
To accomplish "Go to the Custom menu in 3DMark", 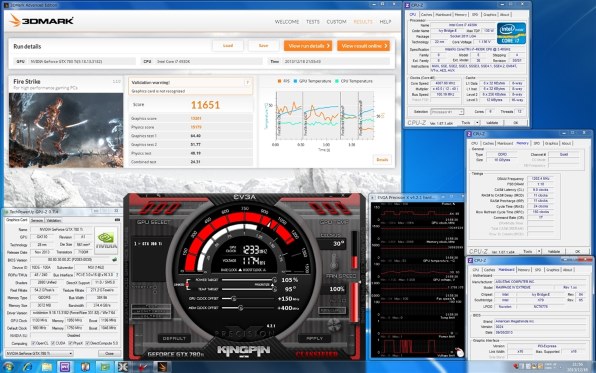I will [x=336, y=22].
